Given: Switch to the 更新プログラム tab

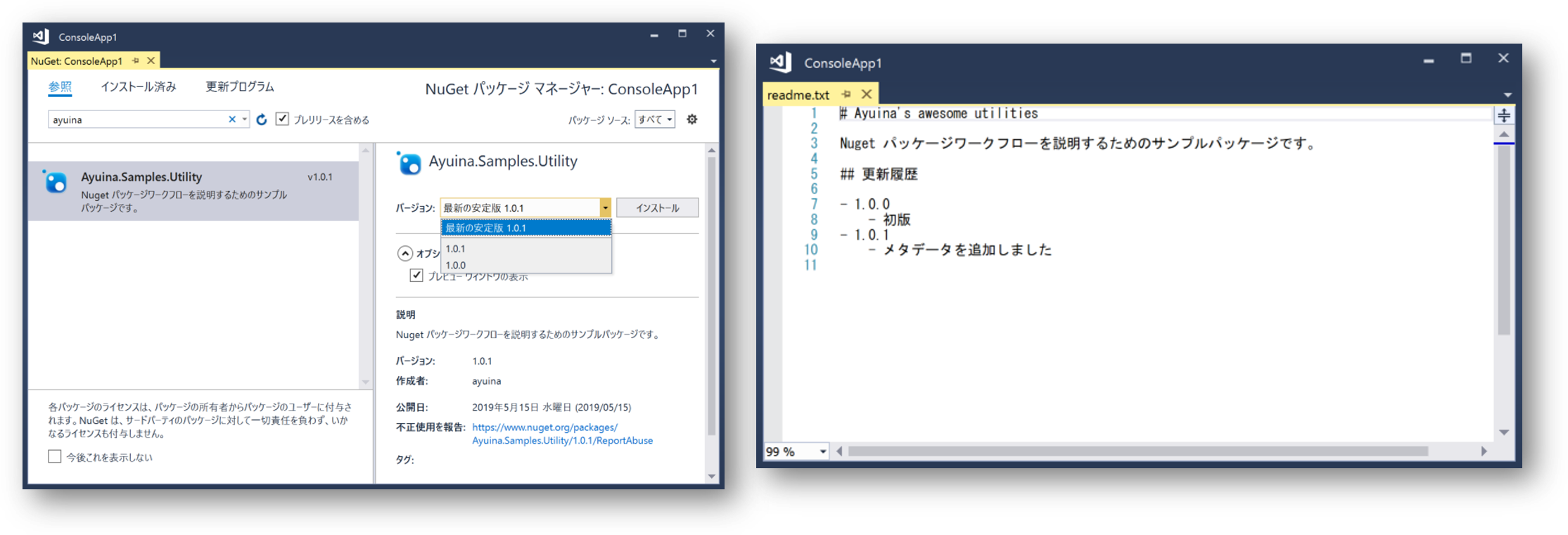Looking at the screenshot, I should point(240,86).
